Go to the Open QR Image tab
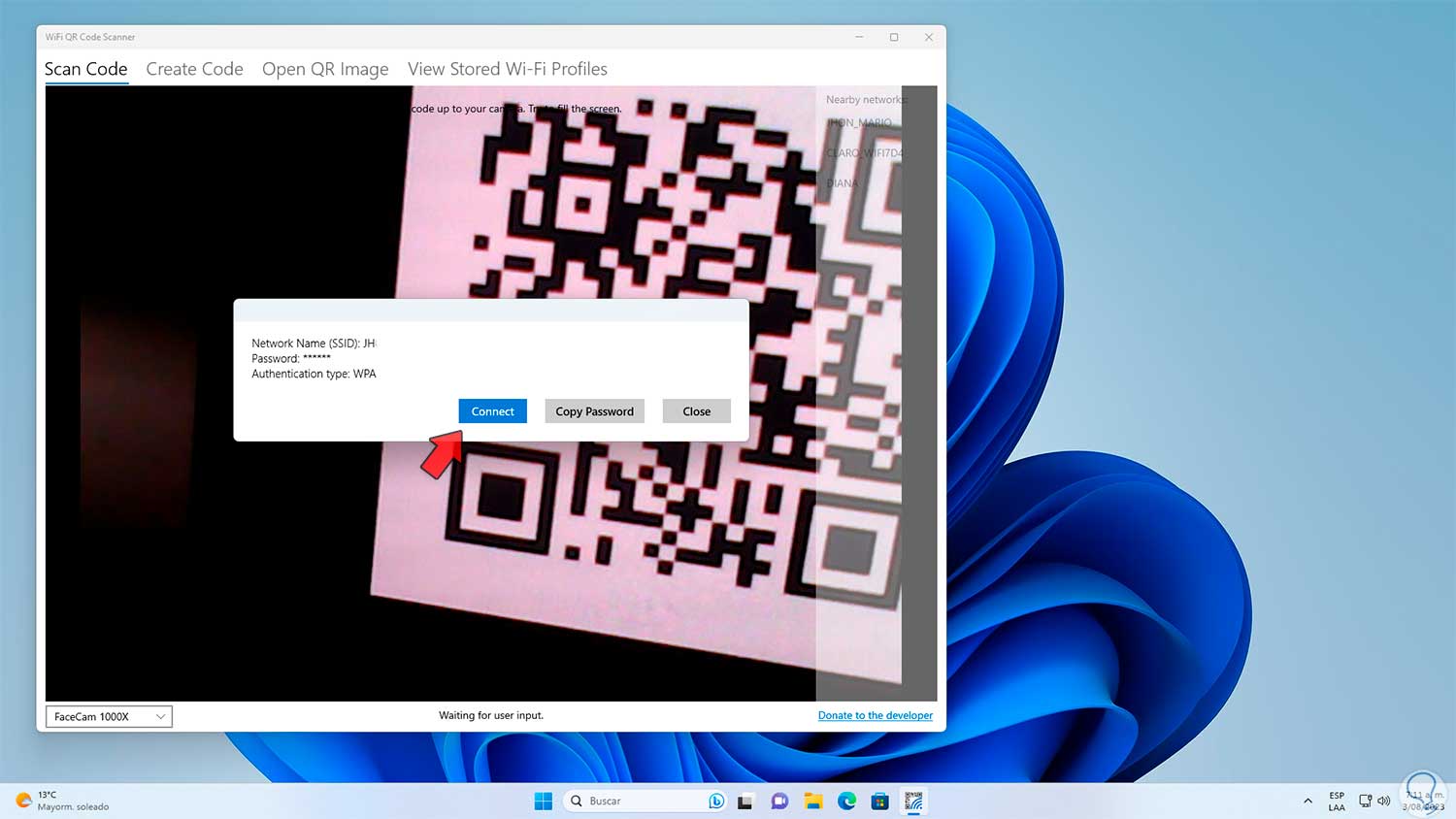The height and width of the screenshot is (819, 1456). coord(325,69)
